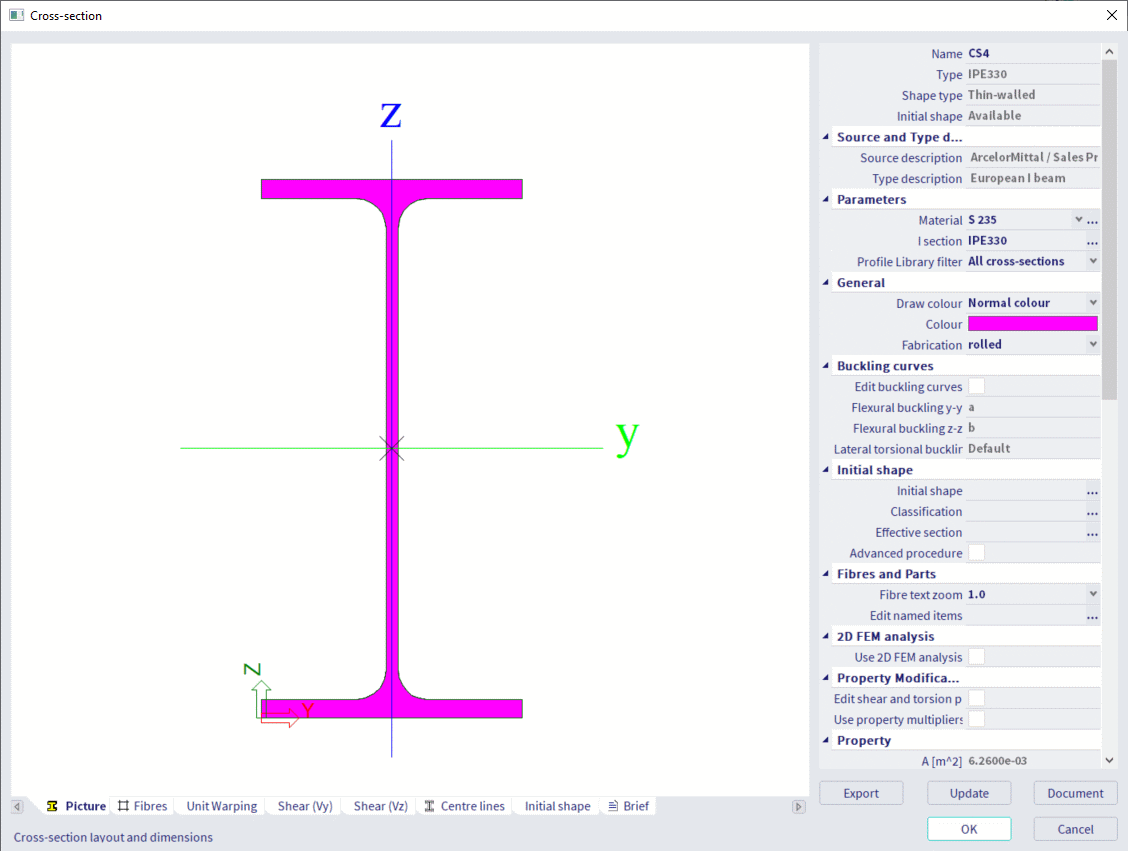Enable Edit buckling curves checkbox
Image resolution: width=1128 pixels, height=851 pixels.
(975, 385)
